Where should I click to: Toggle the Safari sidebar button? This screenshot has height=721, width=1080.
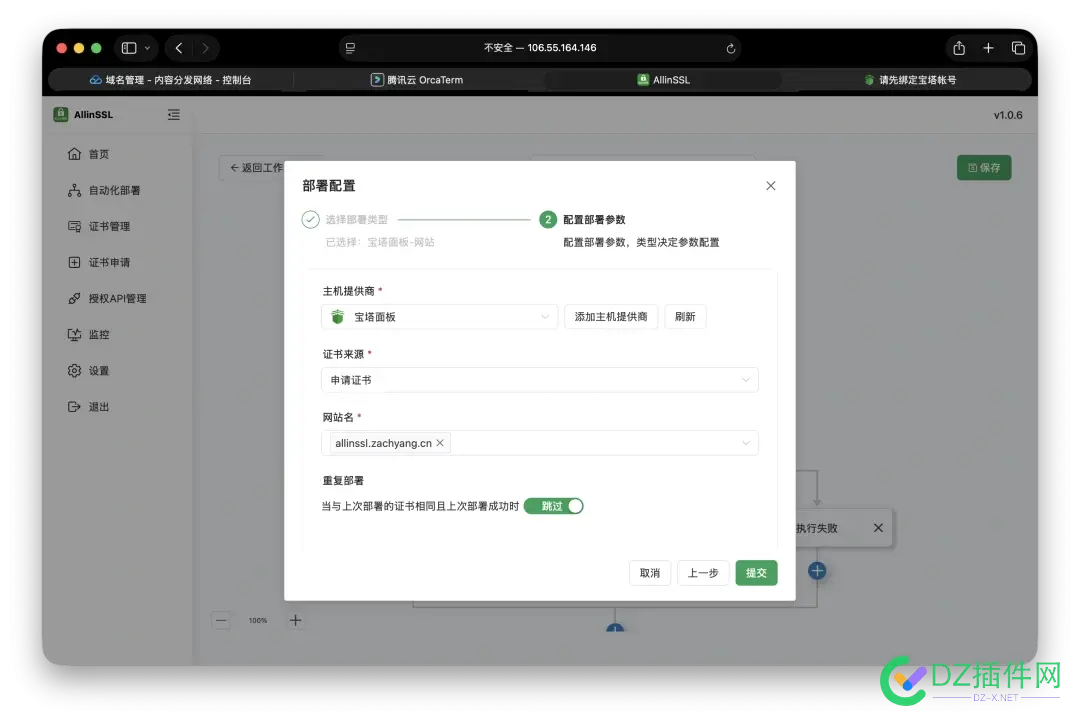click(129, 48)
